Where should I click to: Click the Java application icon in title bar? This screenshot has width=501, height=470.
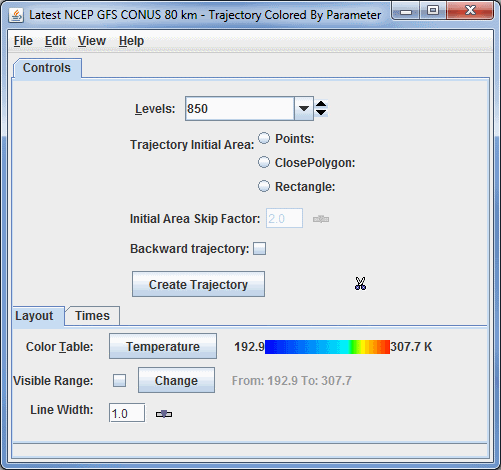click(x=16, y=15)
